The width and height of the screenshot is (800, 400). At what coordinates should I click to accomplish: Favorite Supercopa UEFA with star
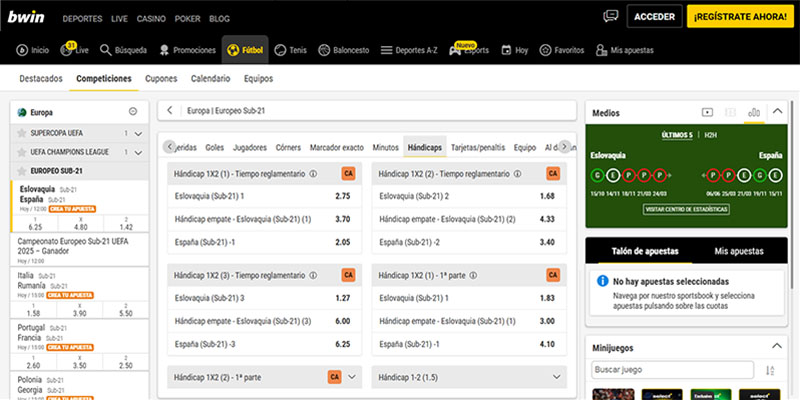(x=21, y=133)
